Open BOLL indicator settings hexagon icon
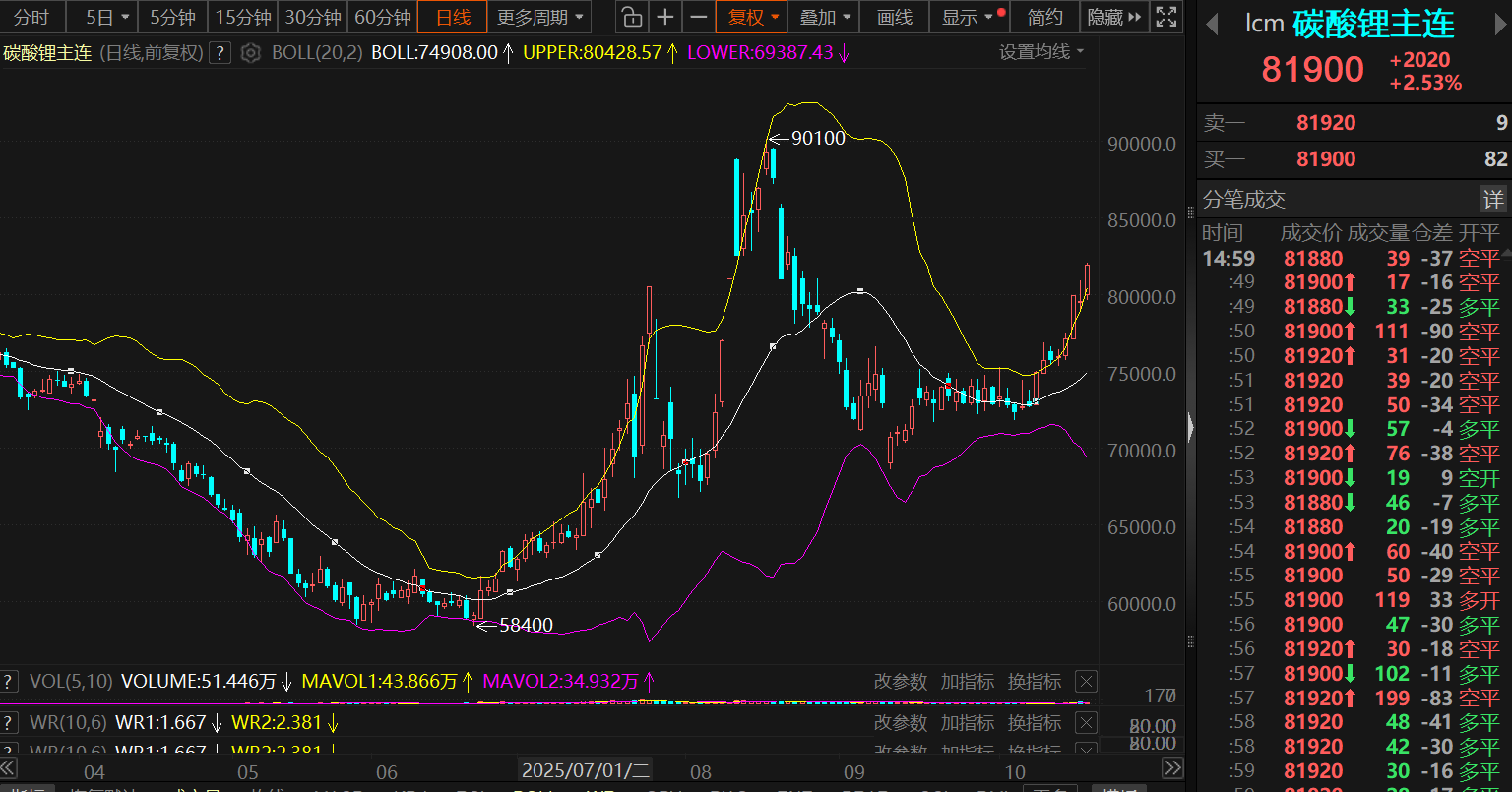The width and height of the screenshot is (1512, 792). pos(251,53)
